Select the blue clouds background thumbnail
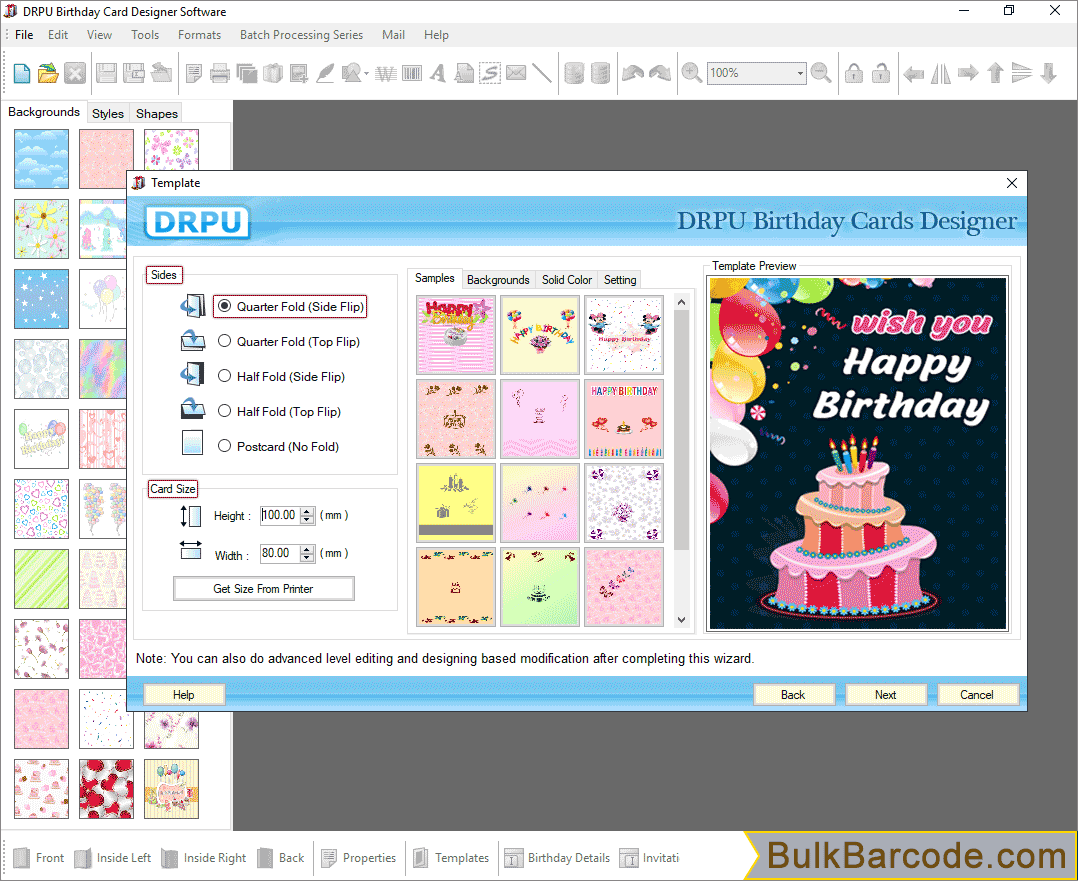1078x881 pixels. tap(41, 159)
